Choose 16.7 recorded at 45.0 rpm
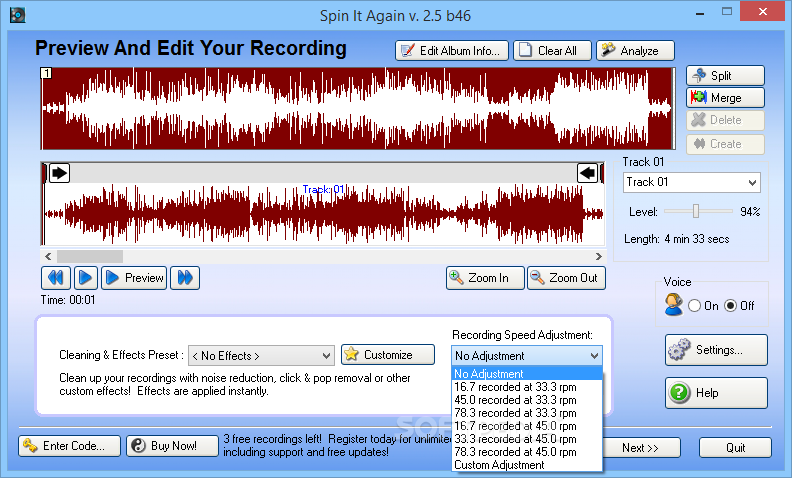 coord(526,426)
